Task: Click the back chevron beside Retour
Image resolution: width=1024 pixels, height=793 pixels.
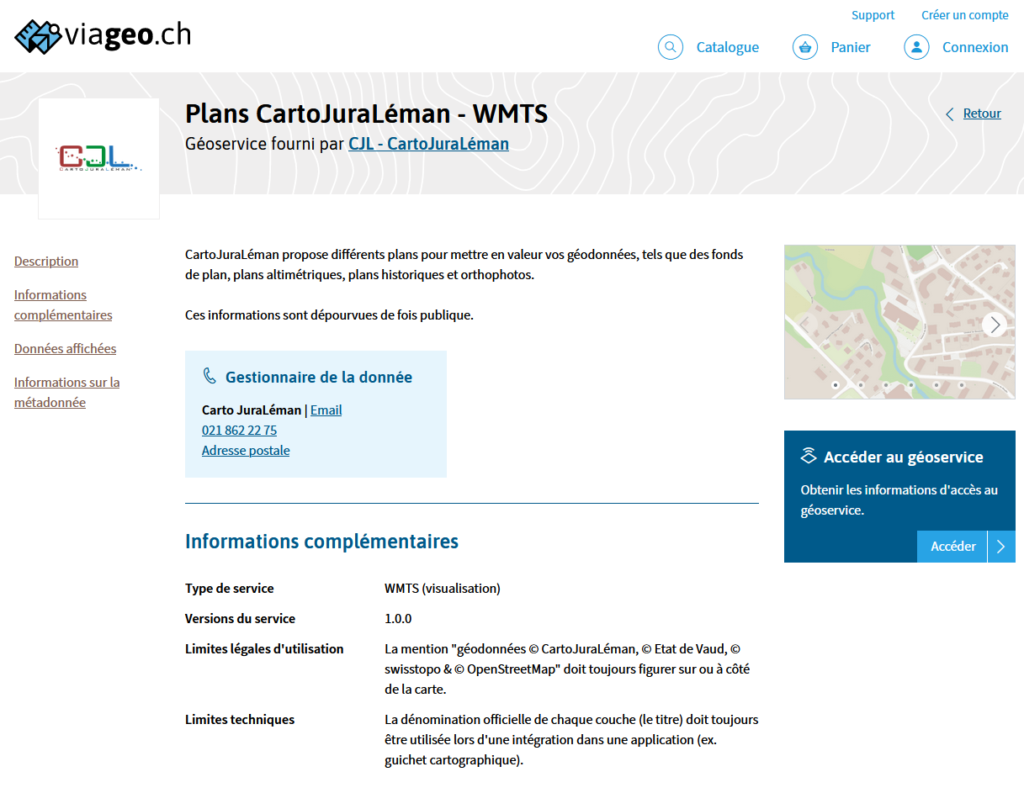Action: (950, 114)
